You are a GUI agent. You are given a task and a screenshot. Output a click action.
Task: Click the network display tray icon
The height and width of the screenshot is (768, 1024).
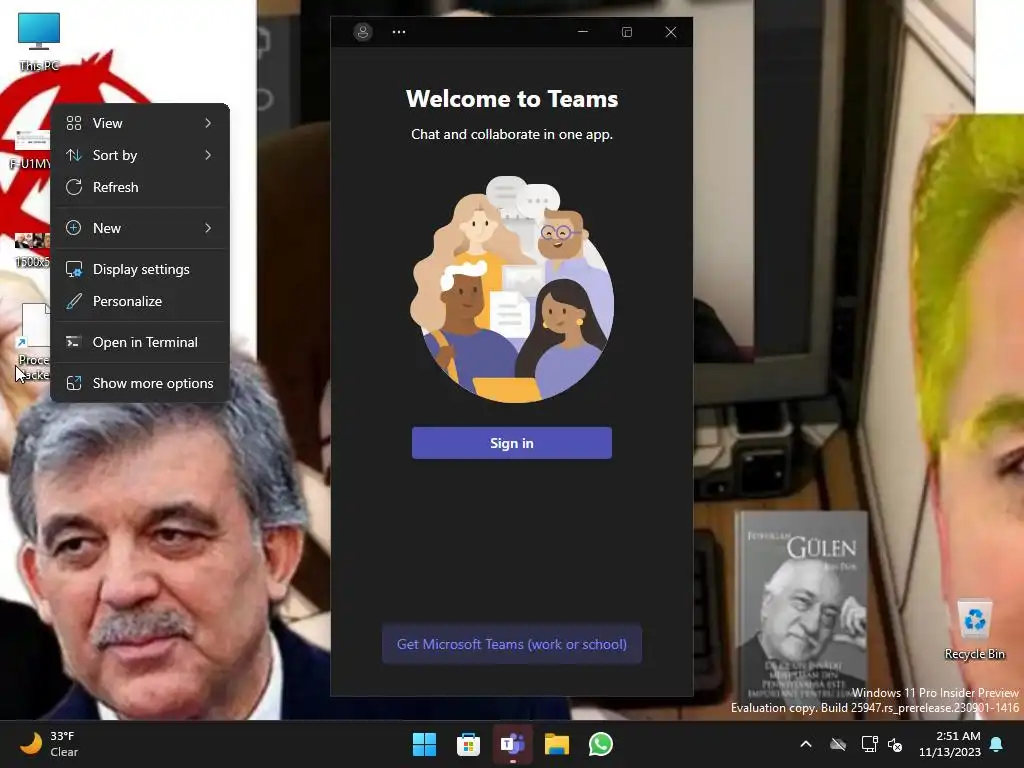click(x=869, y=744)
